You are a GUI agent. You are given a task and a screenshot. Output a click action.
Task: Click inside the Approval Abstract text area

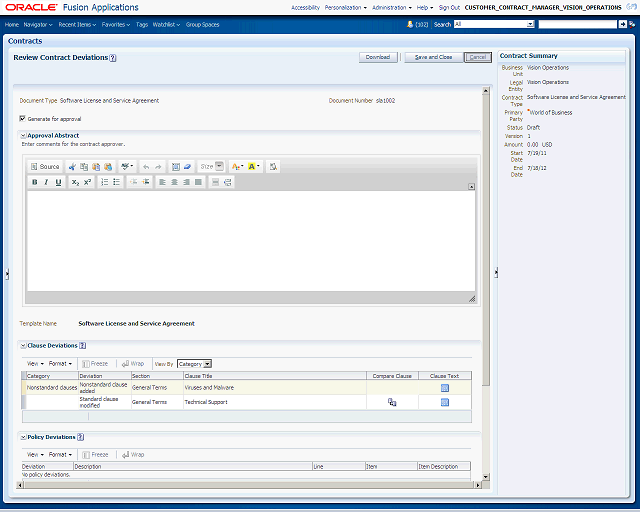(251, 241)
